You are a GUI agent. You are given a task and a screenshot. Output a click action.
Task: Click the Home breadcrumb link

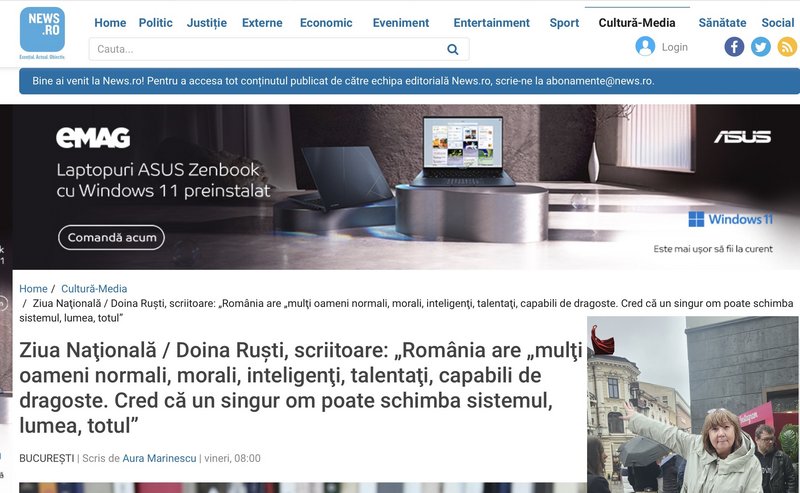tap(33, 289)
